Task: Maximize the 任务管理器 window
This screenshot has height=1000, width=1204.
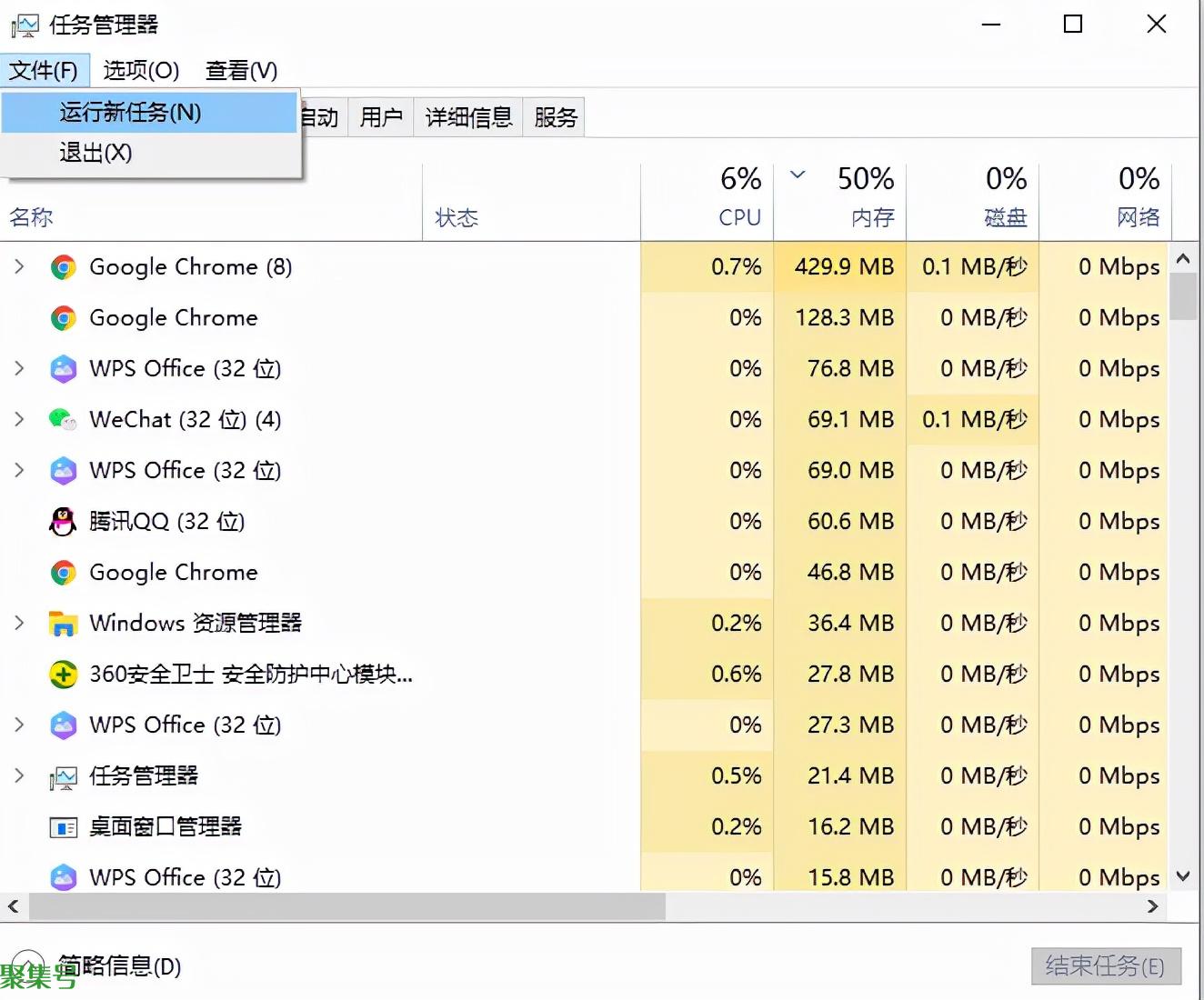Action: point(1073,25)
